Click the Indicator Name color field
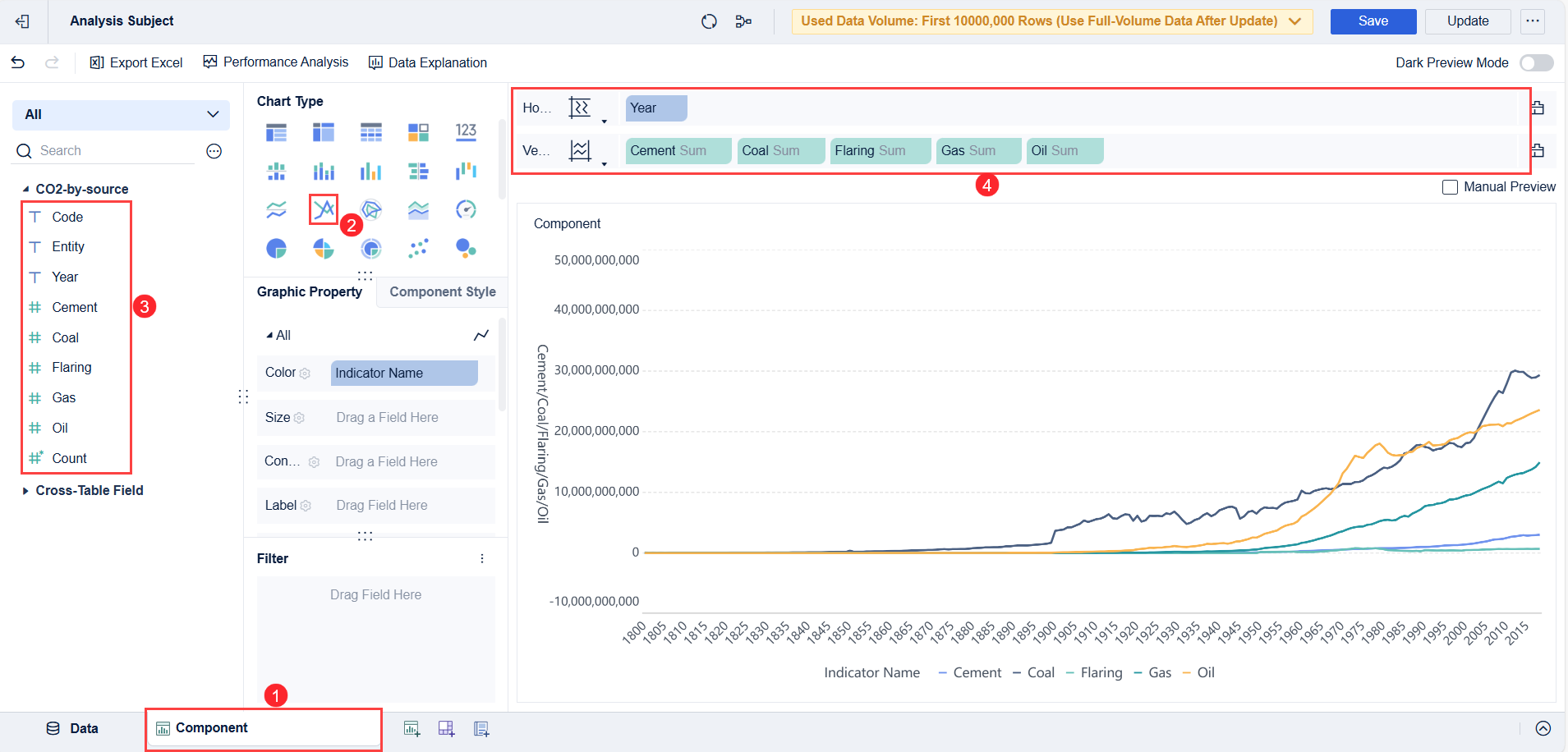 tap(404, 373)
